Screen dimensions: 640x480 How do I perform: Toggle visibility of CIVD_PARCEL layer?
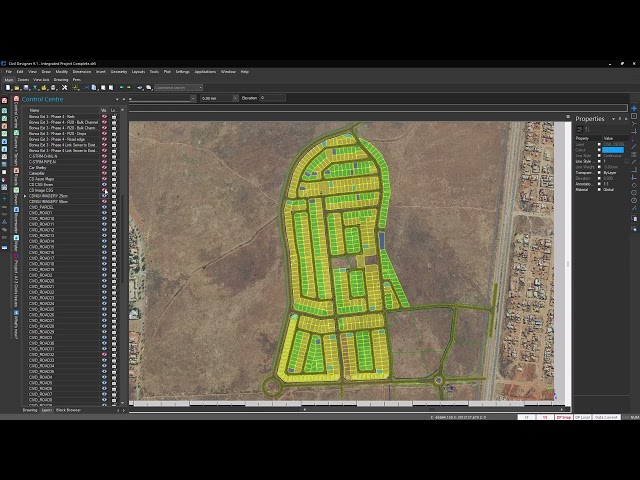coord(104,207)
